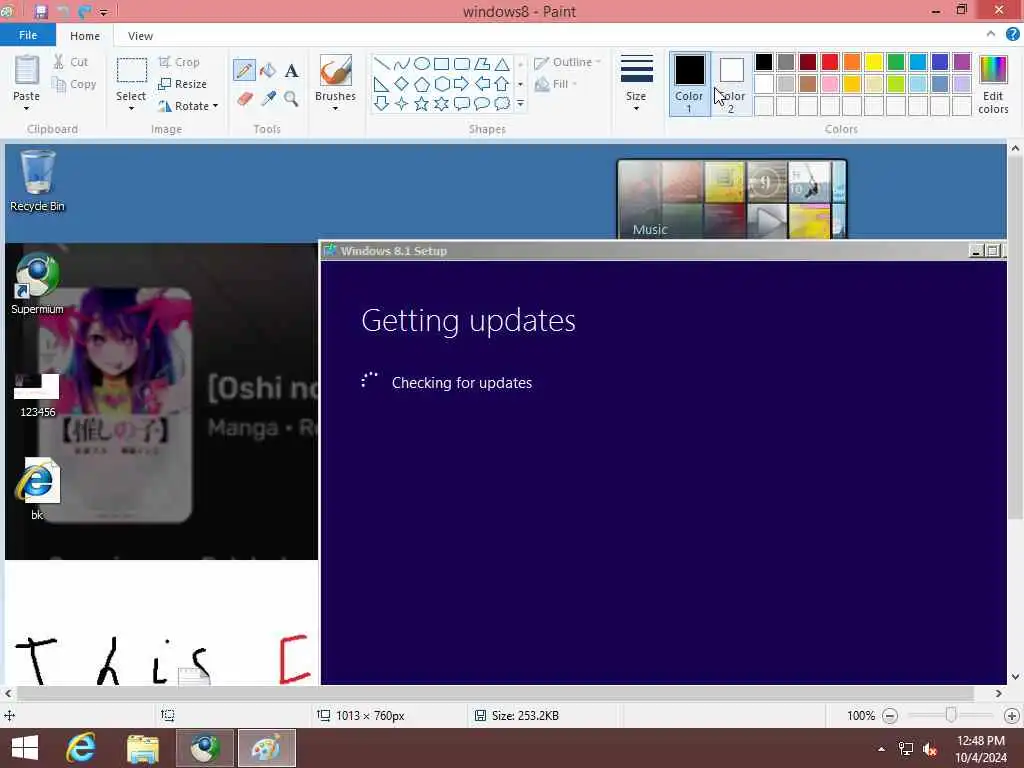Pick the red color swatch
Viewport: 1024px width, 768px height.
(830, 62)
